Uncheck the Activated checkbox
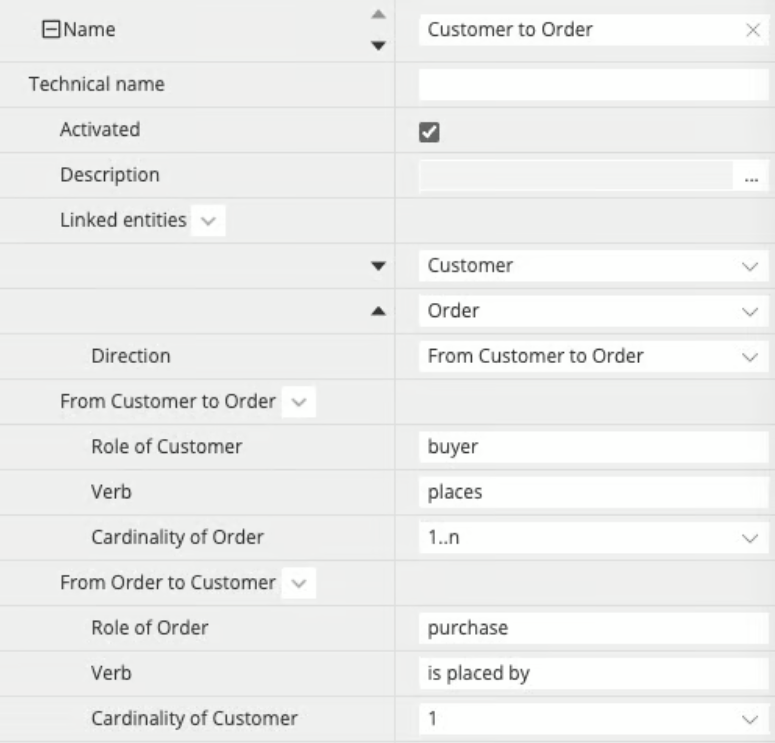775x743 pixels. [430, 131]
